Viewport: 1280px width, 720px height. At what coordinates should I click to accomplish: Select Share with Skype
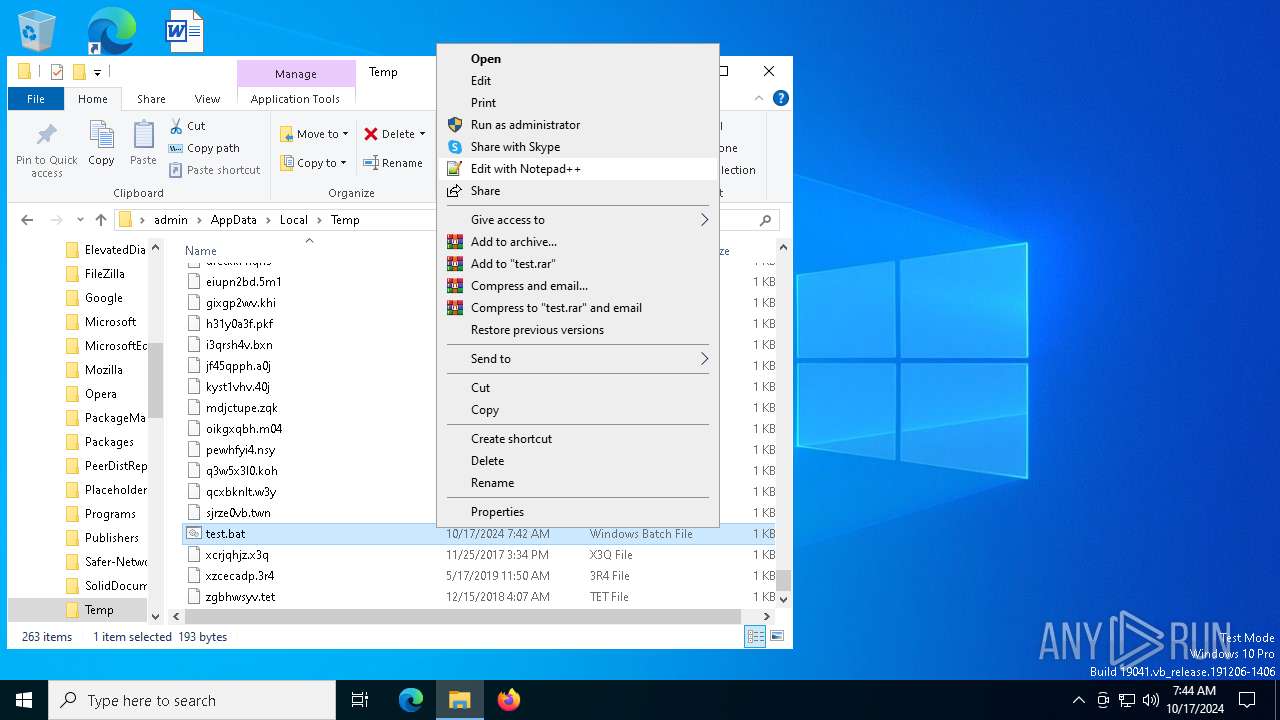578,147
